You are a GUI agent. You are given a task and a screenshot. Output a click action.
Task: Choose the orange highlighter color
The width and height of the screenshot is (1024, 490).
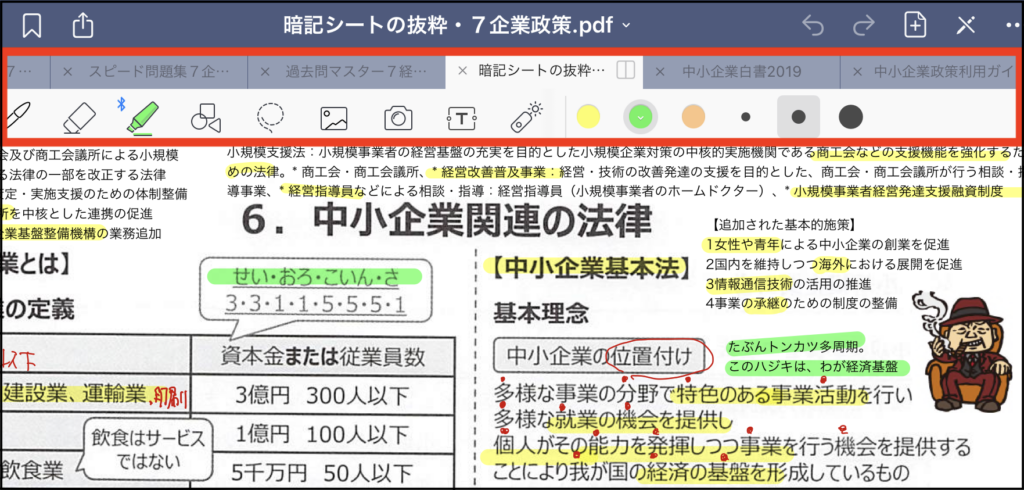(694, 117)
